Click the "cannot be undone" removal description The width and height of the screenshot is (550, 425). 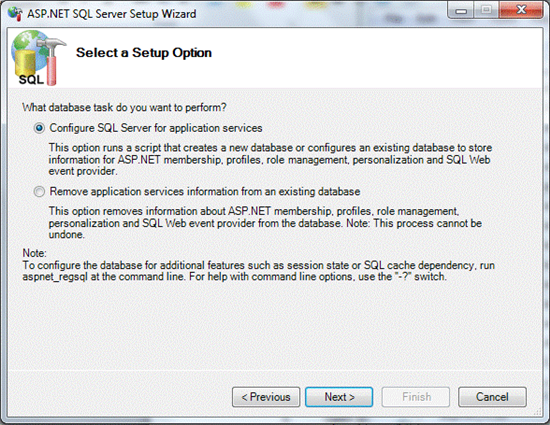click(x=265, y=223)
